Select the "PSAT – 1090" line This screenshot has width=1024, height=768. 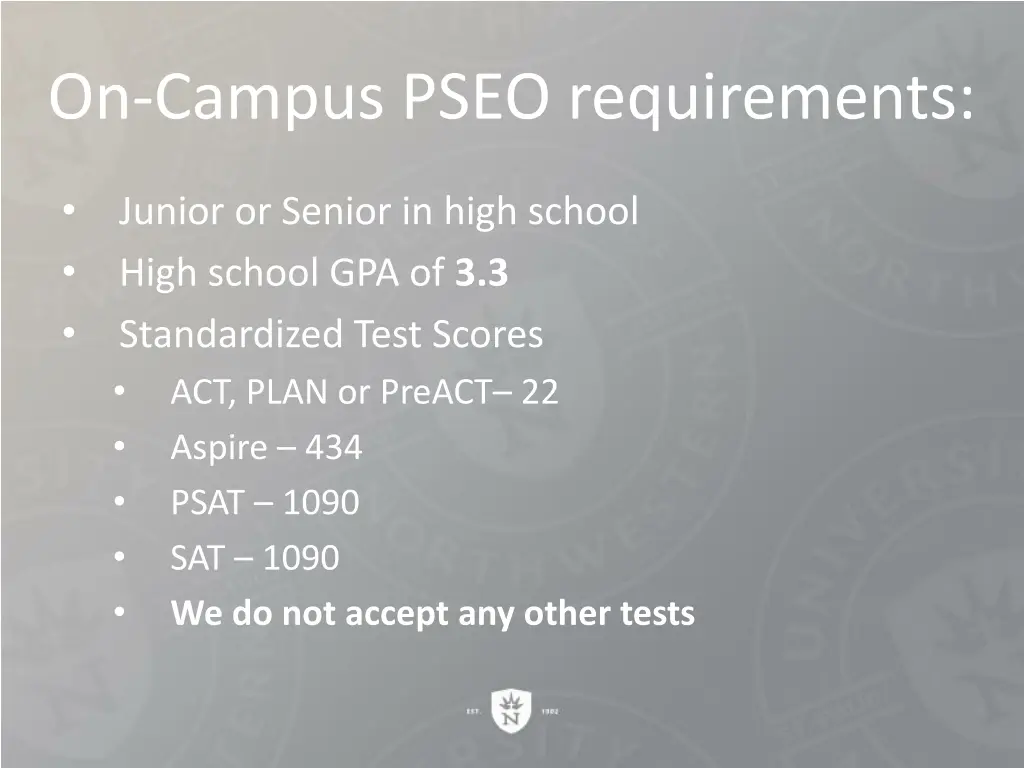pos(264,502)
